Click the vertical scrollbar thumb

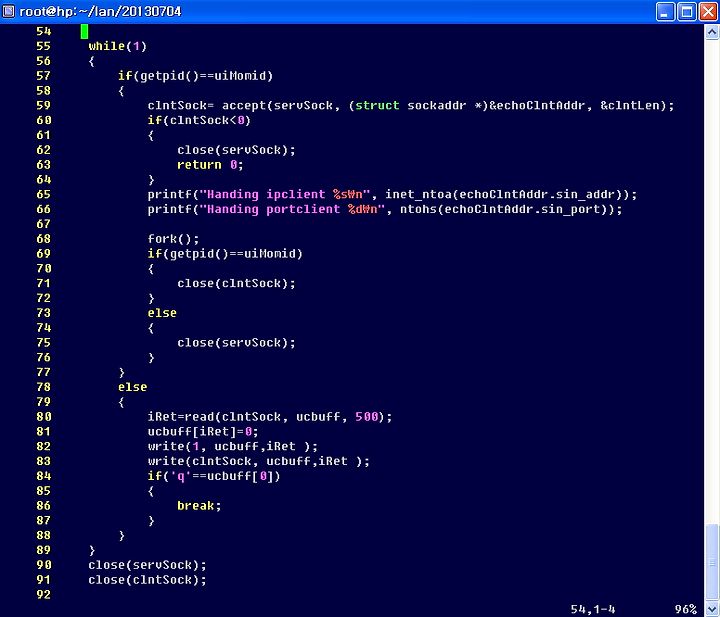(x=712, y=562)
